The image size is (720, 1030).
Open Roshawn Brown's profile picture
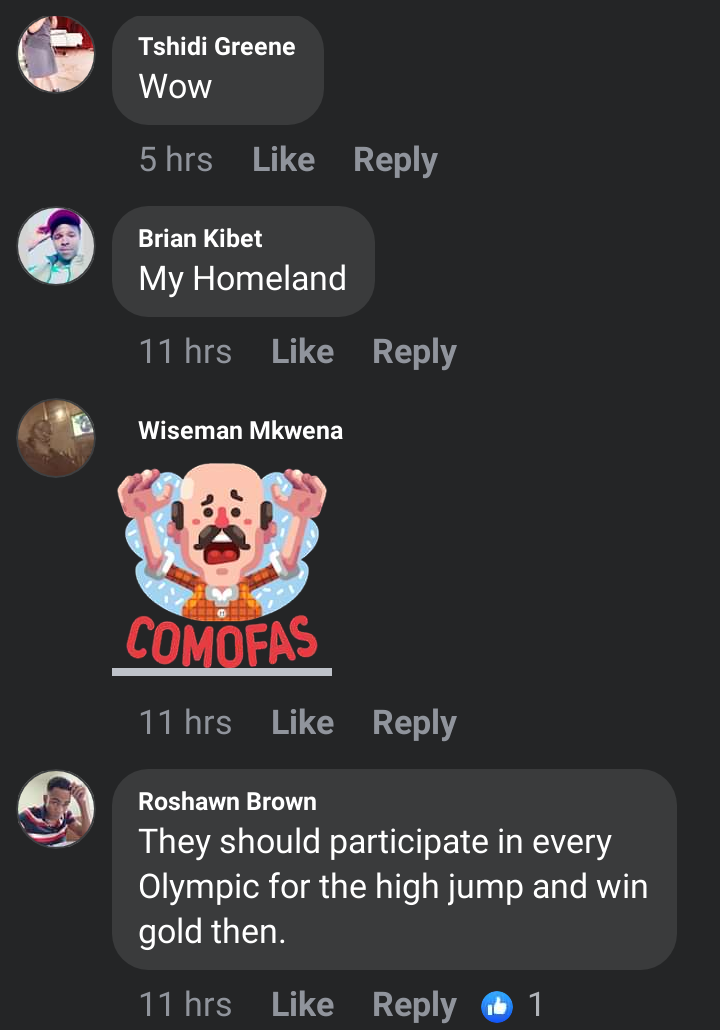tap(56, 809)
